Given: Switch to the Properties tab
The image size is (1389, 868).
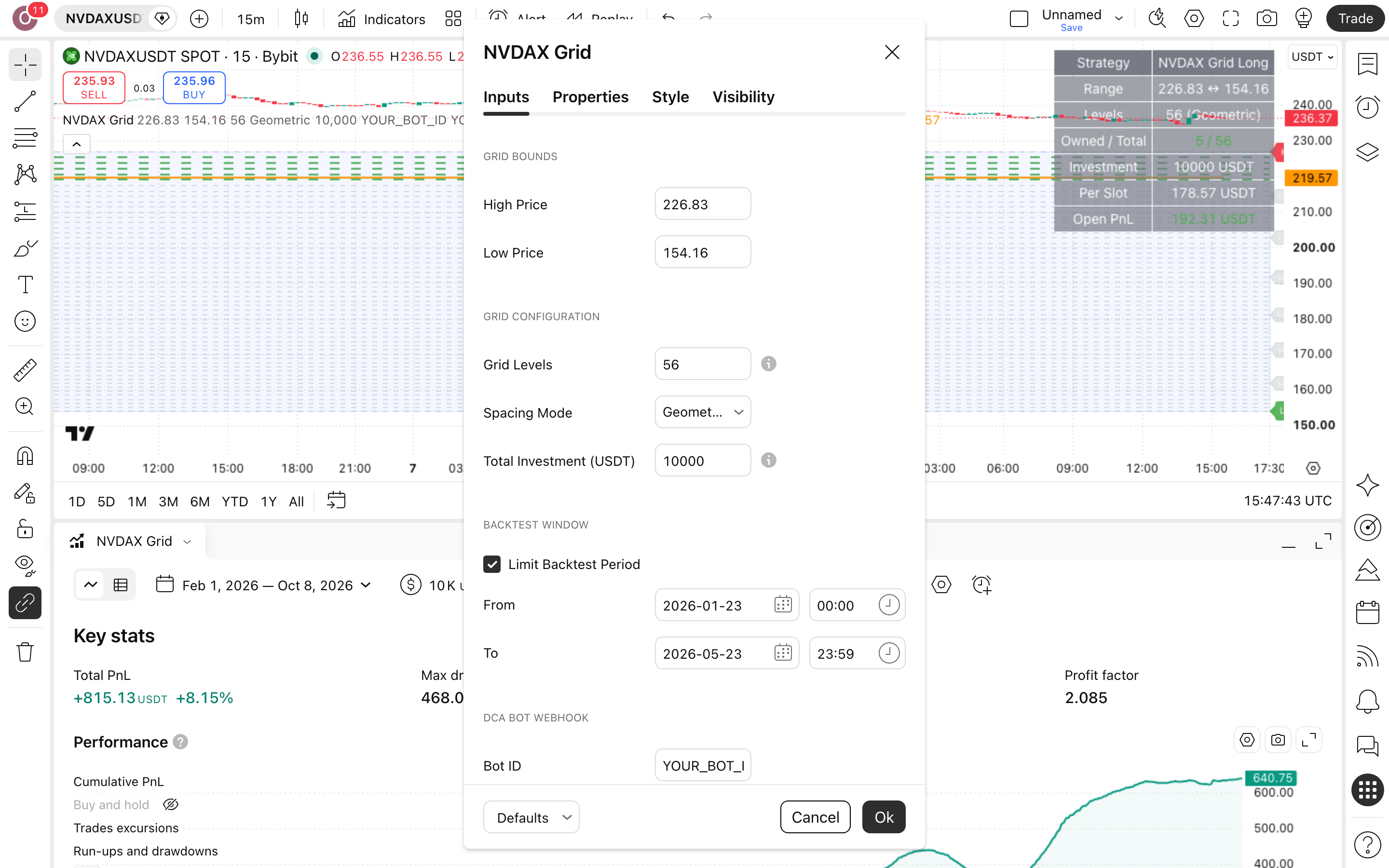Looking at the screenshot, I should coord(590,97).
